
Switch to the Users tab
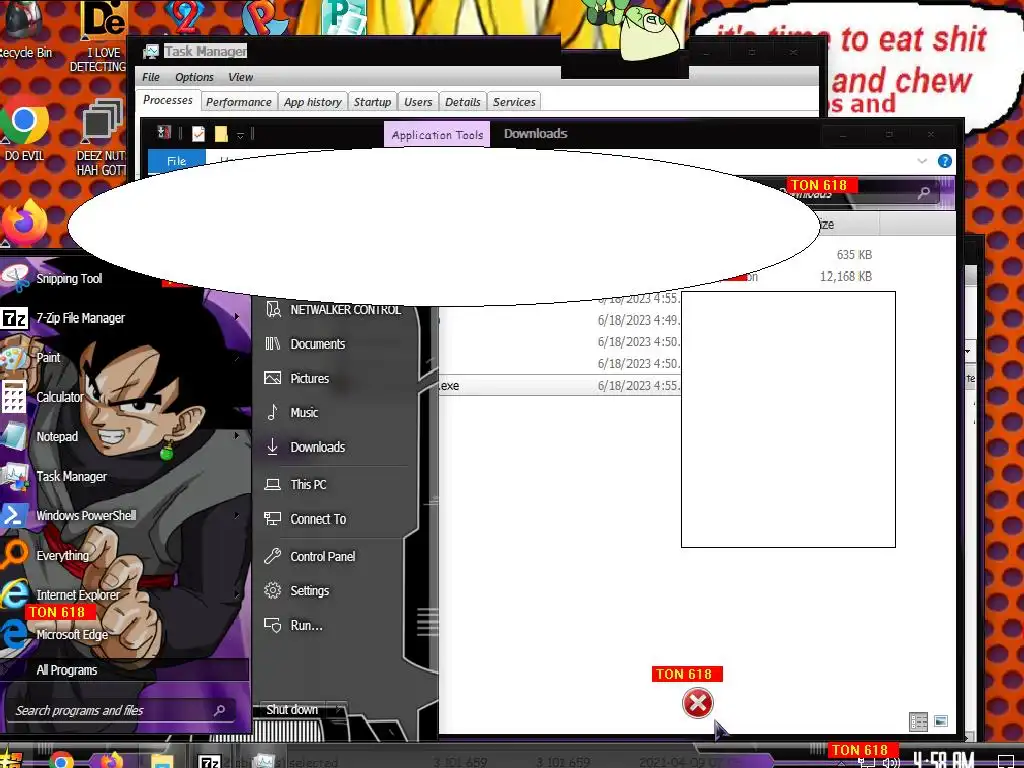[418, 102]
